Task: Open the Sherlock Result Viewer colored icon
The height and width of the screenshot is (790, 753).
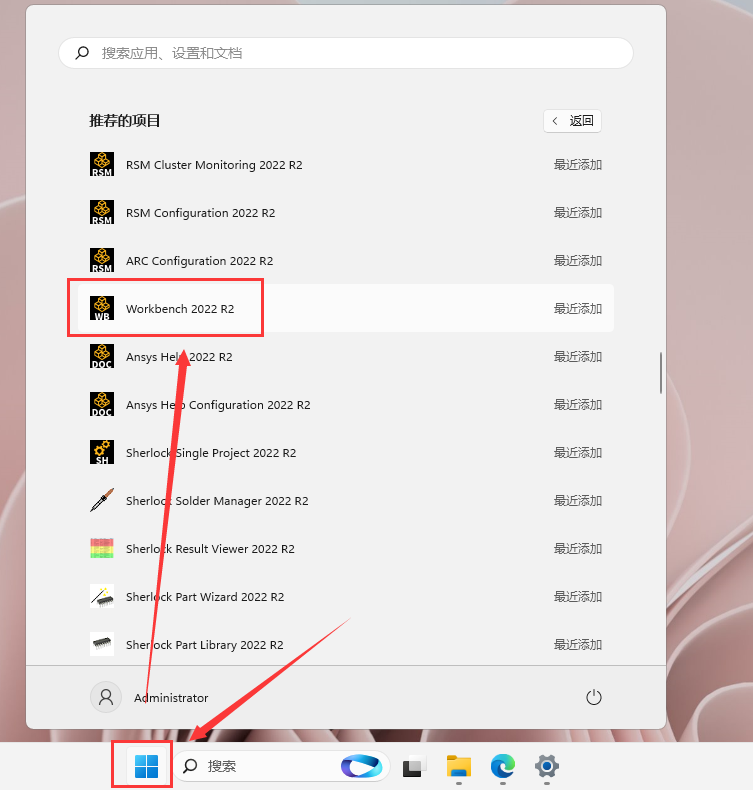Action: (x=102, y=548)
